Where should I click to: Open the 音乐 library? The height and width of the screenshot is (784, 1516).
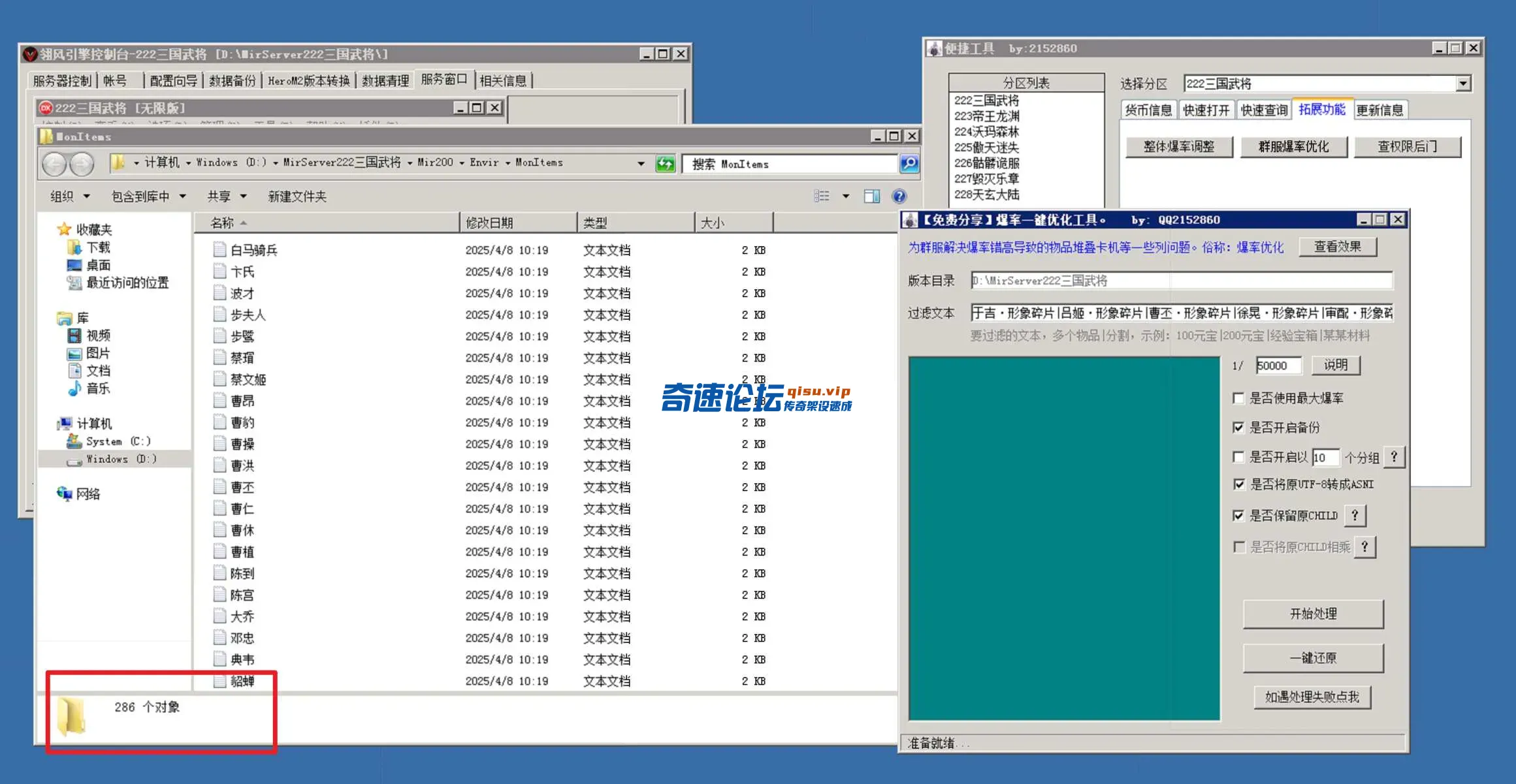tap(89, 388)
